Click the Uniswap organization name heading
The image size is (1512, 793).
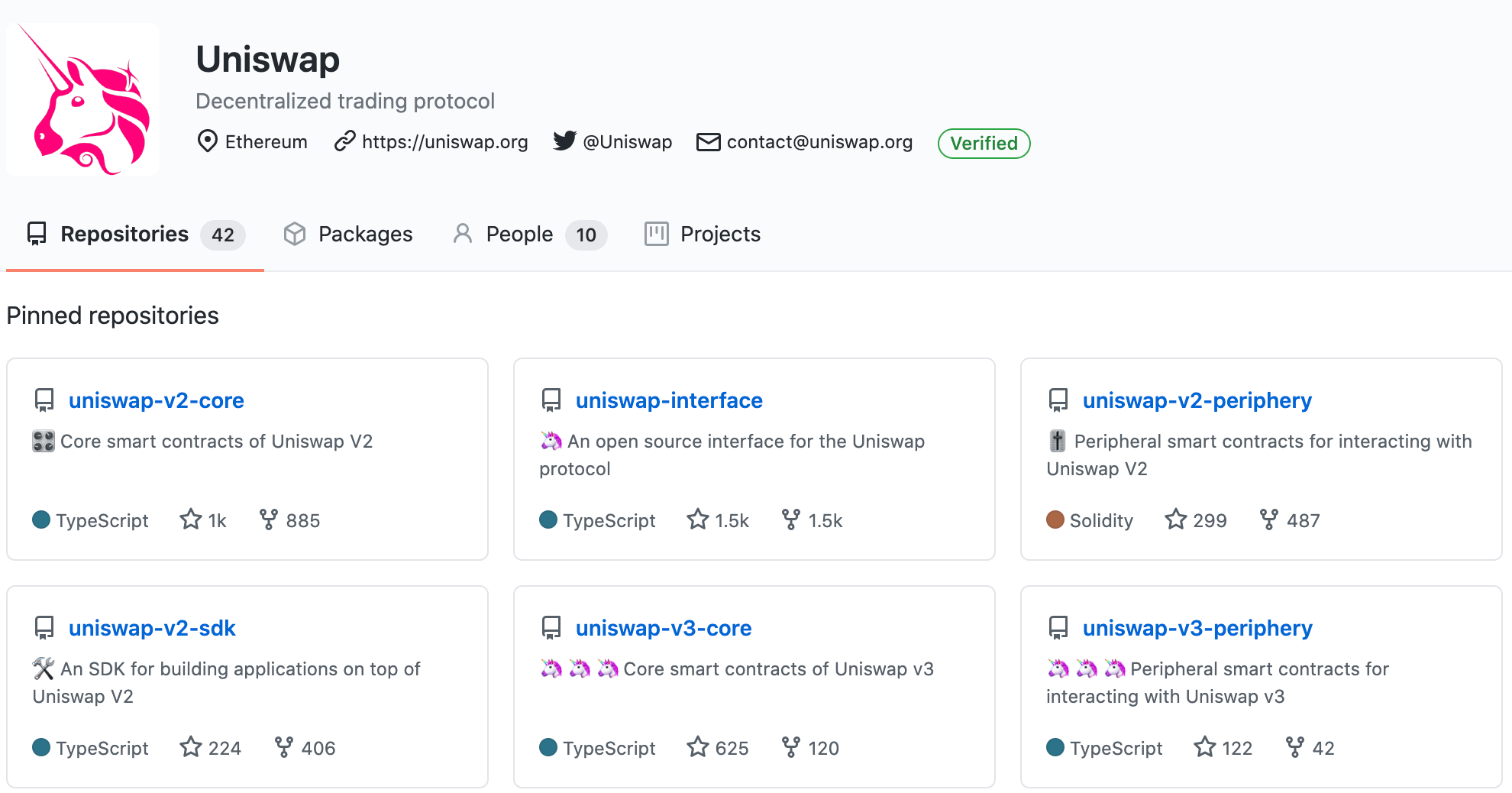point(267,60)
